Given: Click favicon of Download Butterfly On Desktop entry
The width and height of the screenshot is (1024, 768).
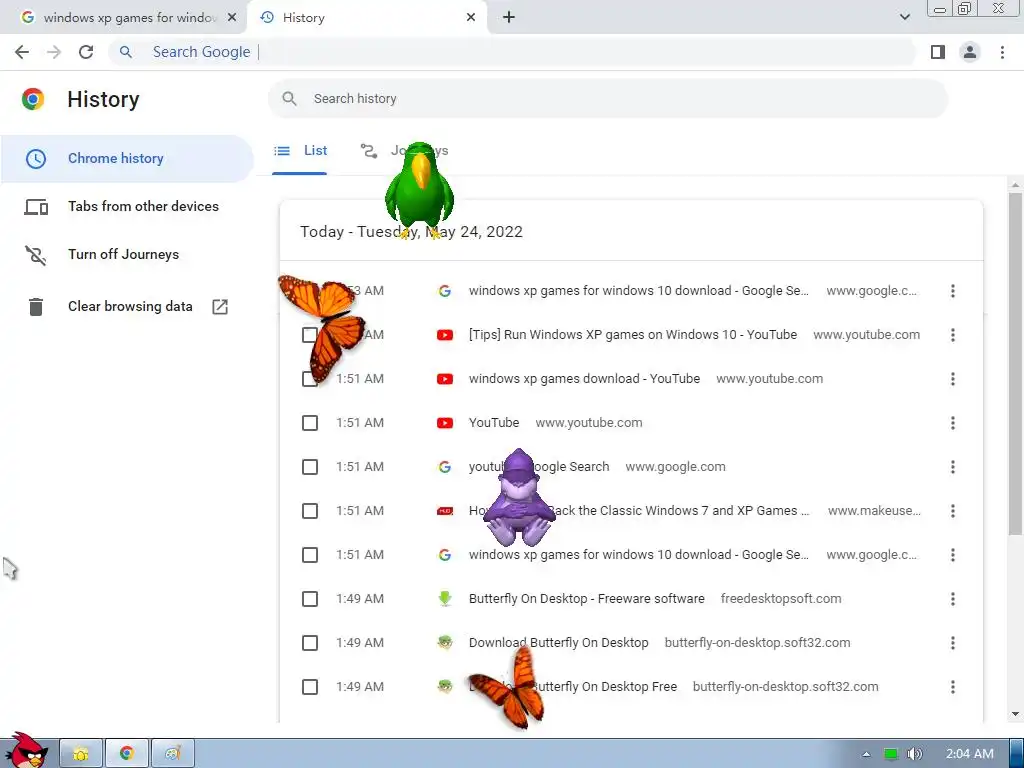Looking at the screenshot, I should [445, 643].
